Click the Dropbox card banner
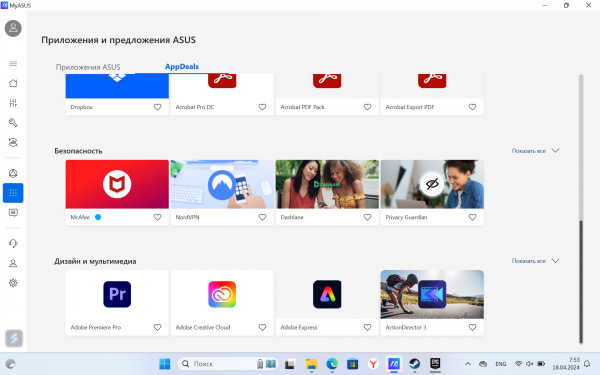600x375 pixels. pyautogui.click(x=117, y=86)
